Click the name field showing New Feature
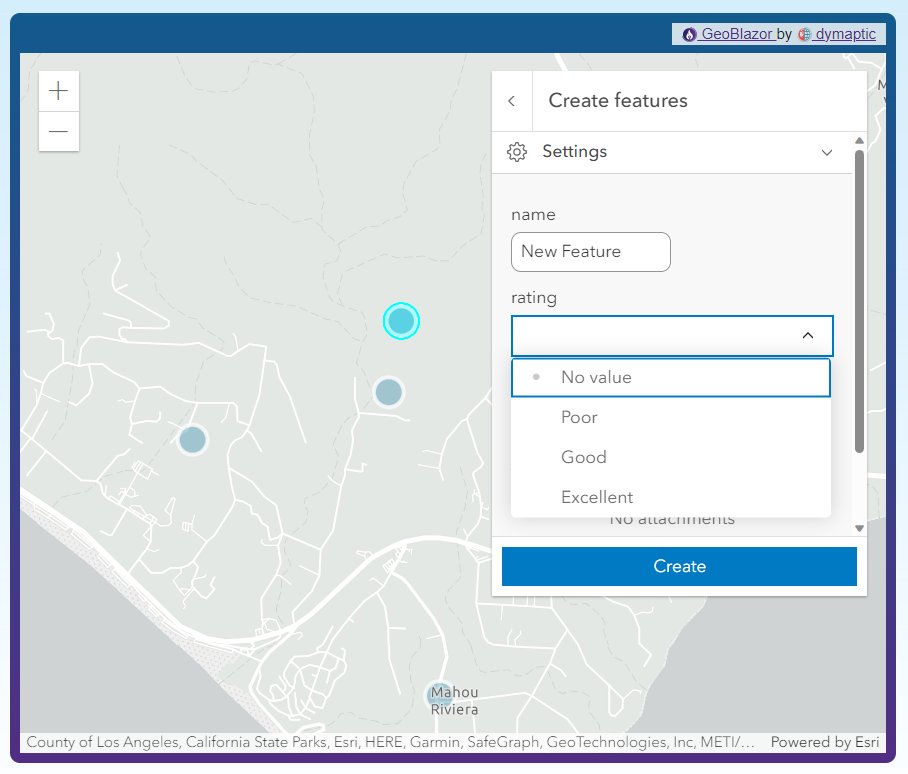908x774 pixels. [590, 252]
